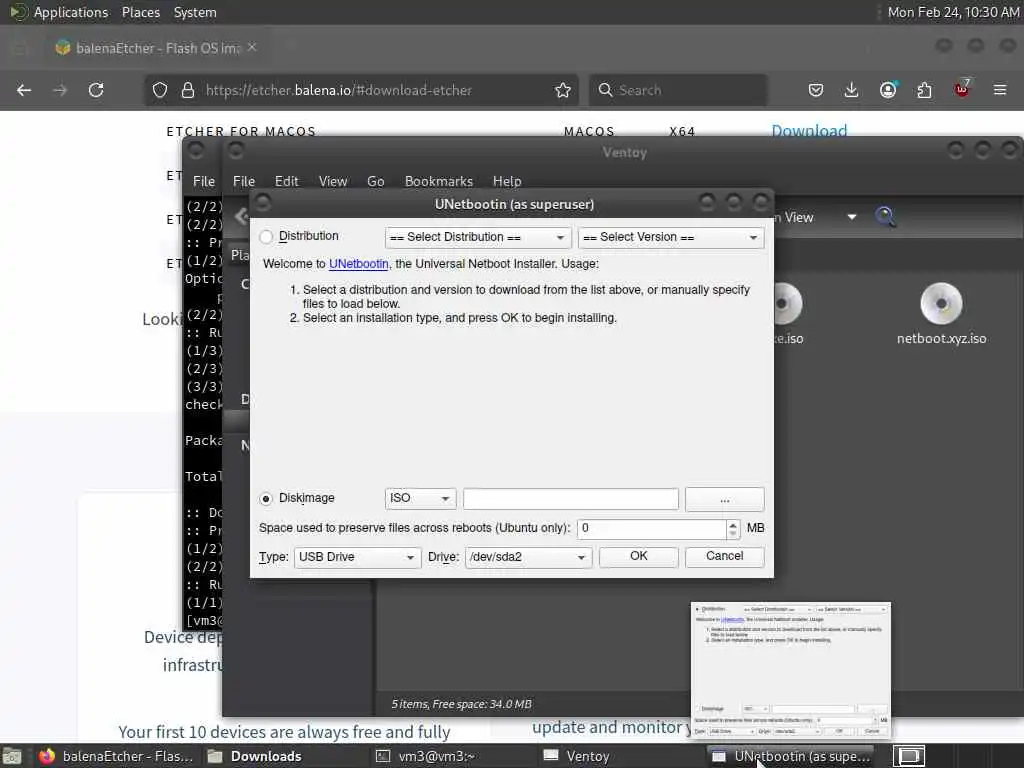Click the Firefox Search box
This screenshot has height=768, width=1024.
(678, 90)
